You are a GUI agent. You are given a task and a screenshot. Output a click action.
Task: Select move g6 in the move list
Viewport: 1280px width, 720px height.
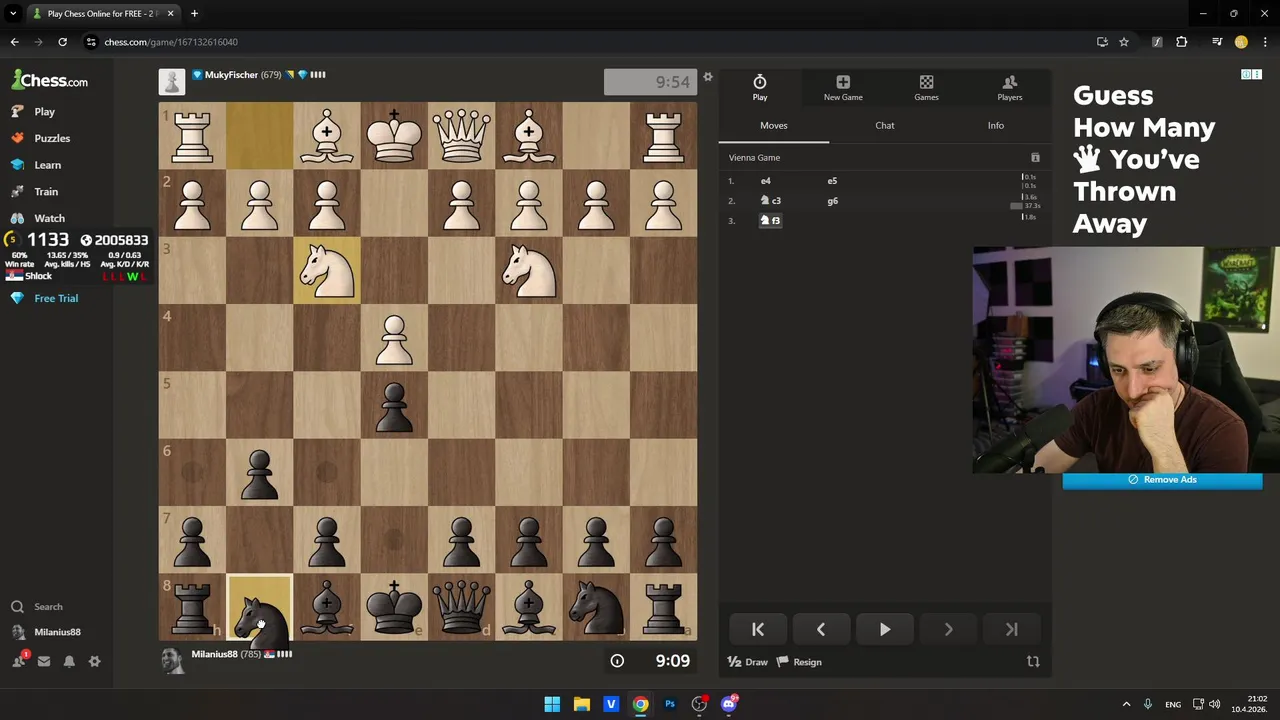click(x=832, y=201)
